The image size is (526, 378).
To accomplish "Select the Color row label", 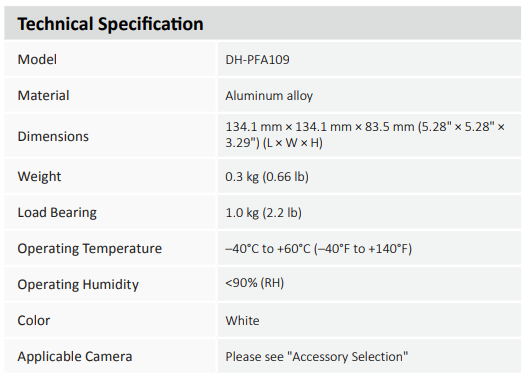I will [34, 321].
